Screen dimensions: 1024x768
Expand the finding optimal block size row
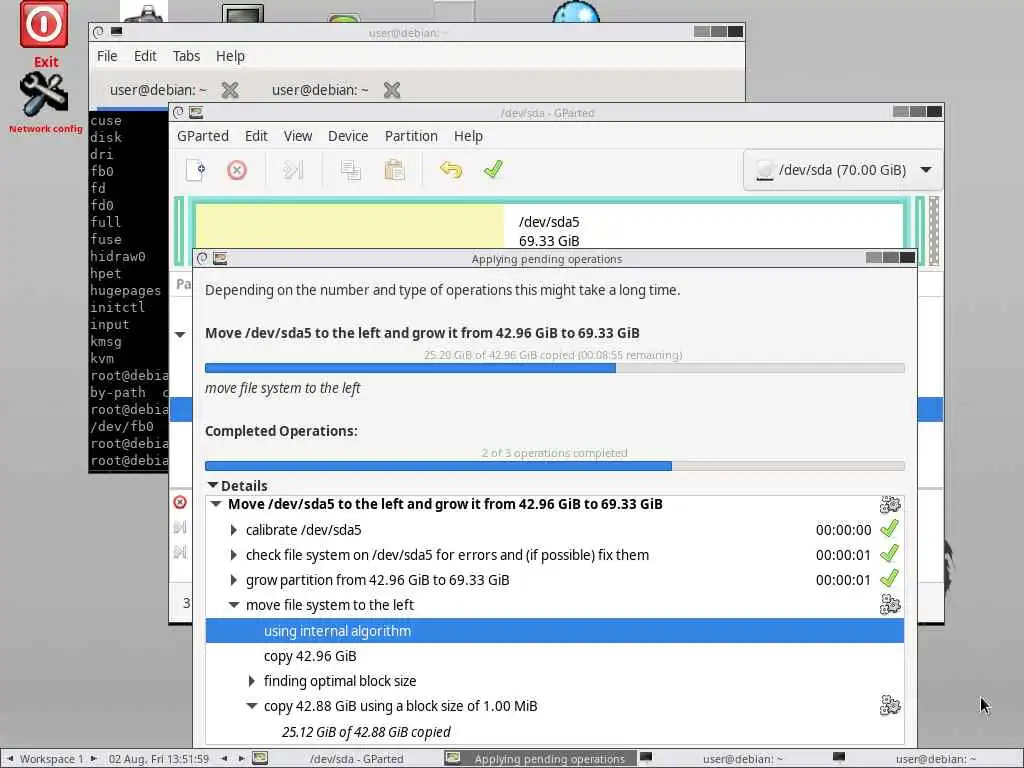click(x=251, y=681)
